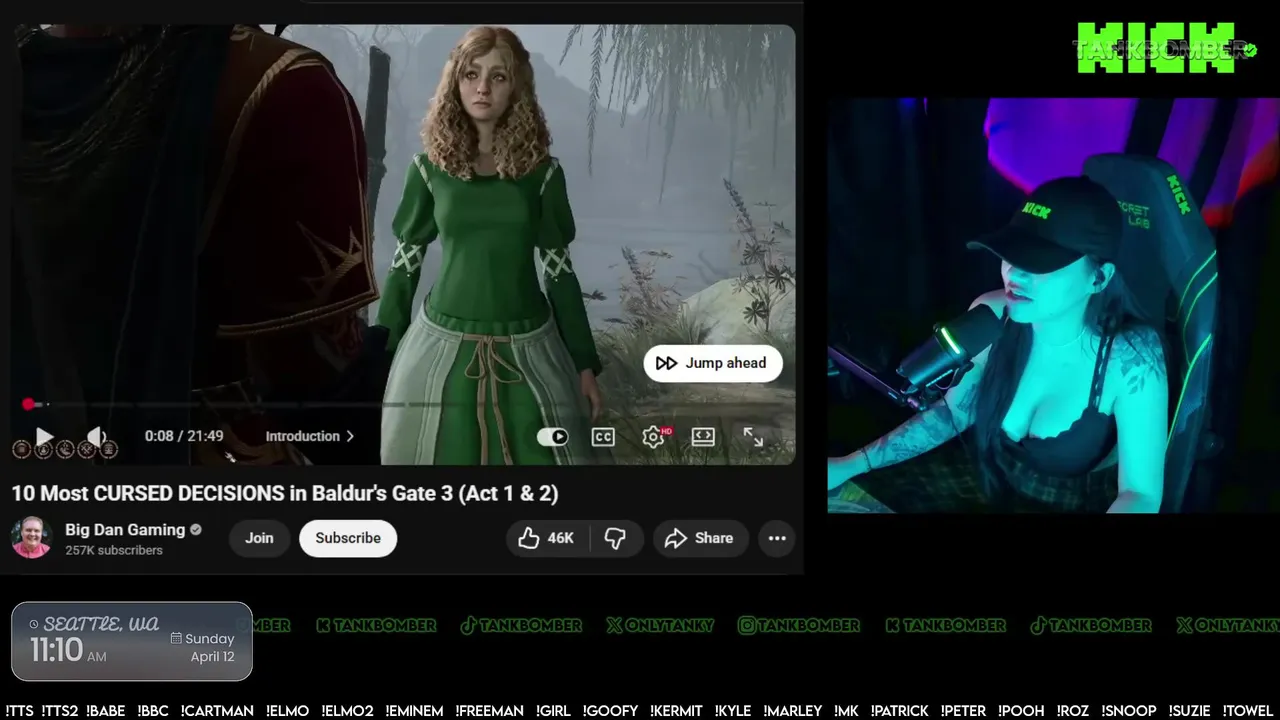Open the Big Dan Gaming channel name

pyautogui.click(x=125, y=530)
